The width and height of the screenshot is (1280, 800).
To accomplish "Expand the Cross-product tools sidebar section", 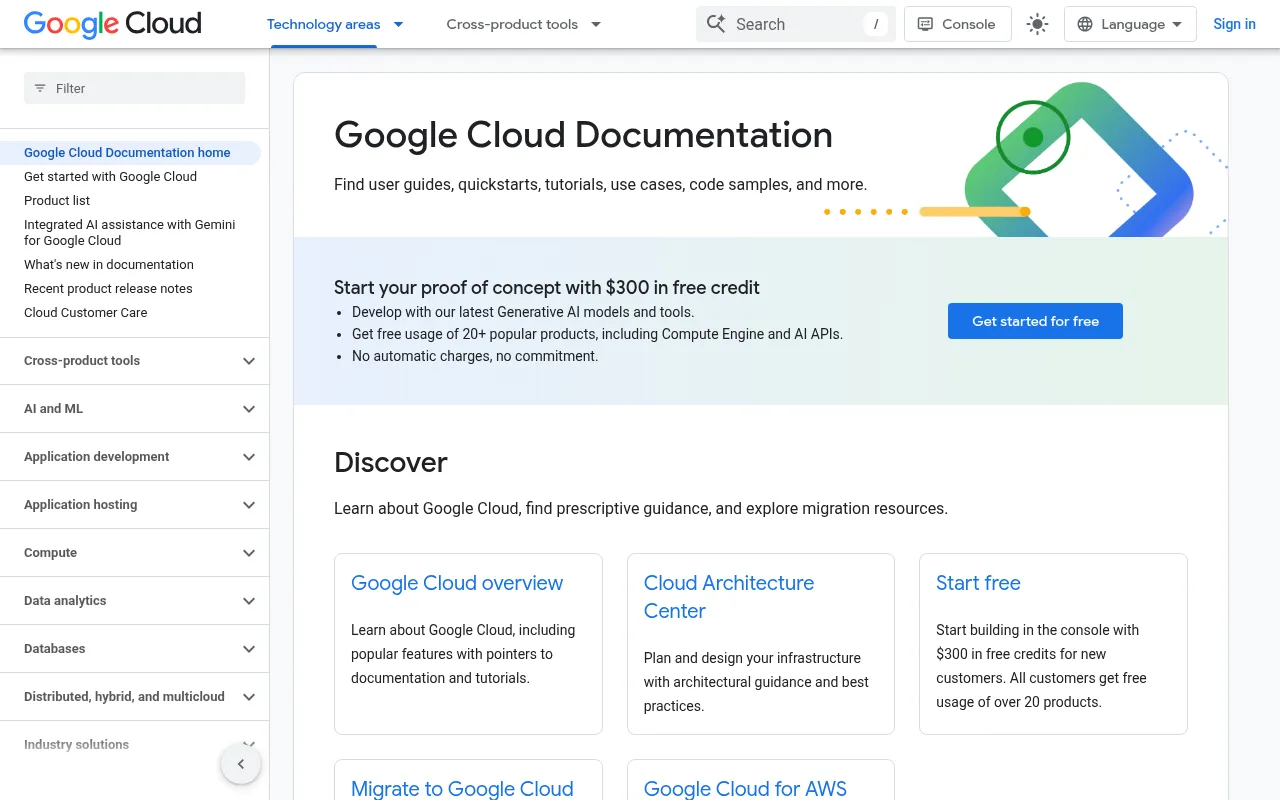I will tap(134, 361).
